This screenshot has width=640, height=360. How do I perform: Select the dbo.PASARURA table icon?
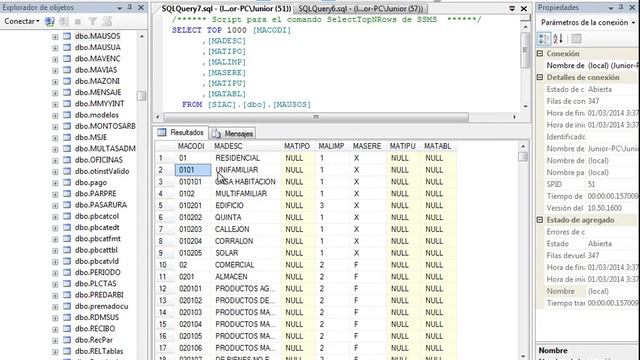pyautogui.click(x=67, y=205)
